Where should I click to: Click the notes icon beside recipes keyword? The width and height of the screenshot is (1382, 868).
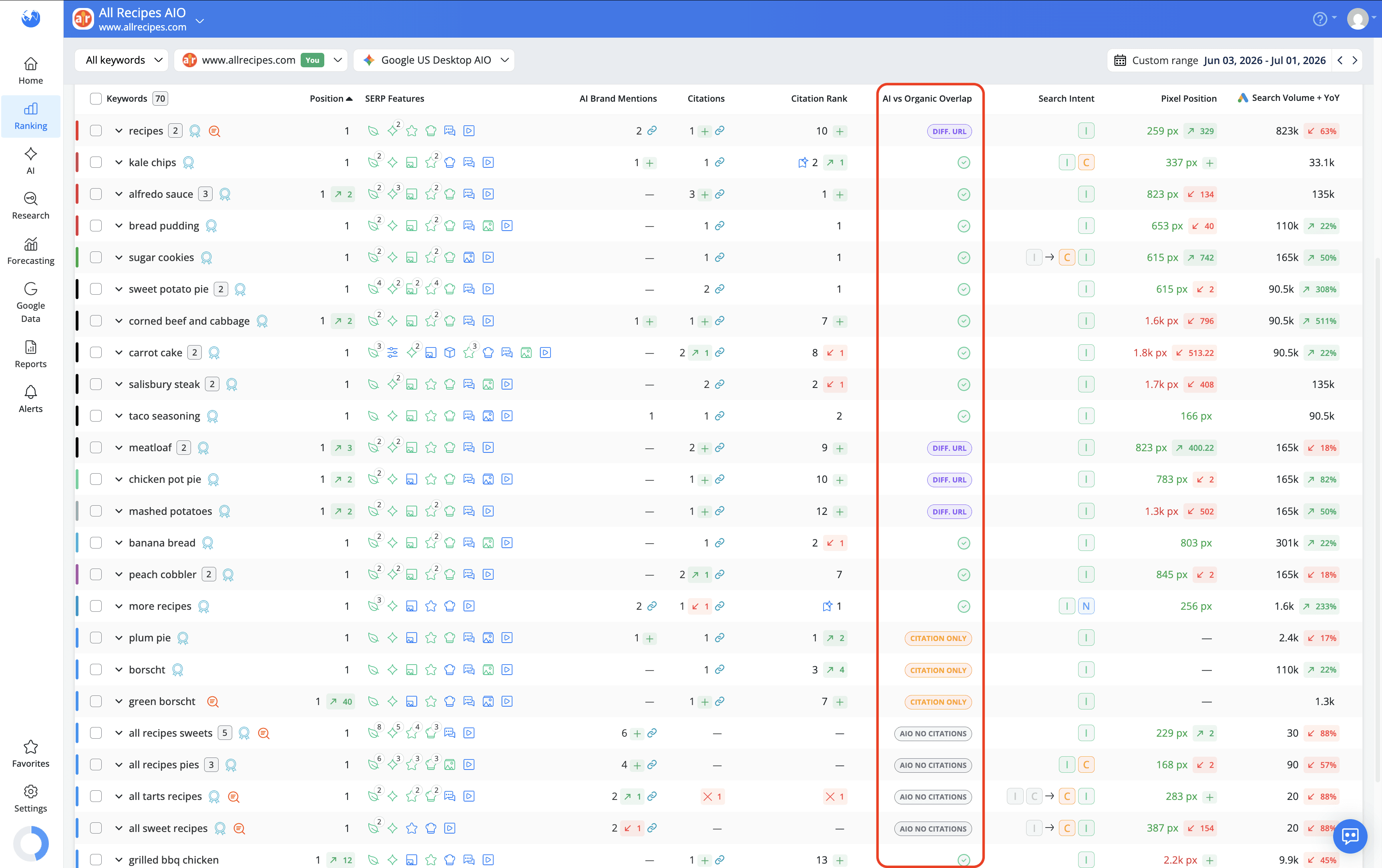(214, 131)
